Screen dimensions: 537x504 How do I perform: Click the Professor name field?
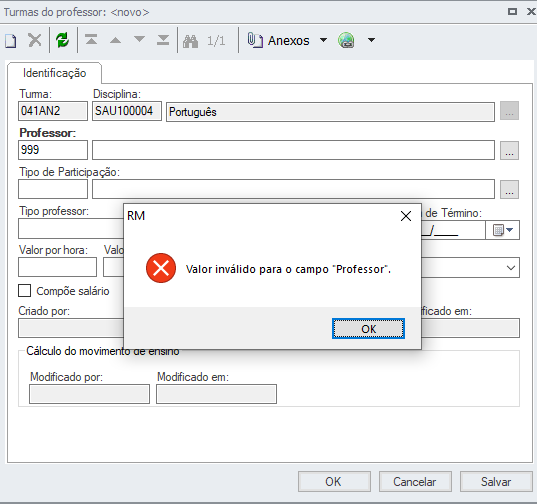(x=293, y=150)
